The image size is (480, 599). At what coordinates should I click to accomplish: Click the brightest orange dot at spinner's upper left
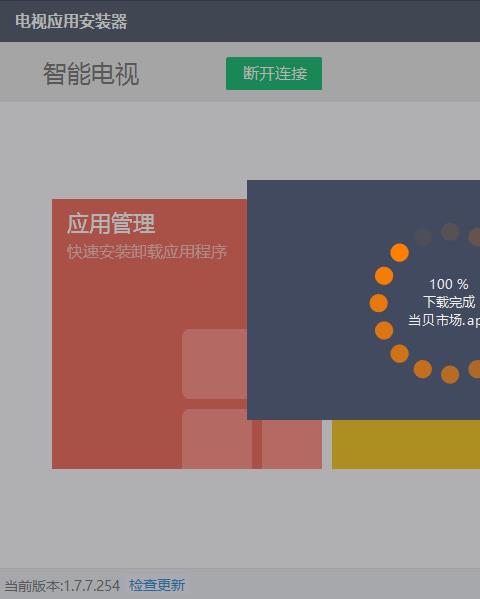(399, 253)
